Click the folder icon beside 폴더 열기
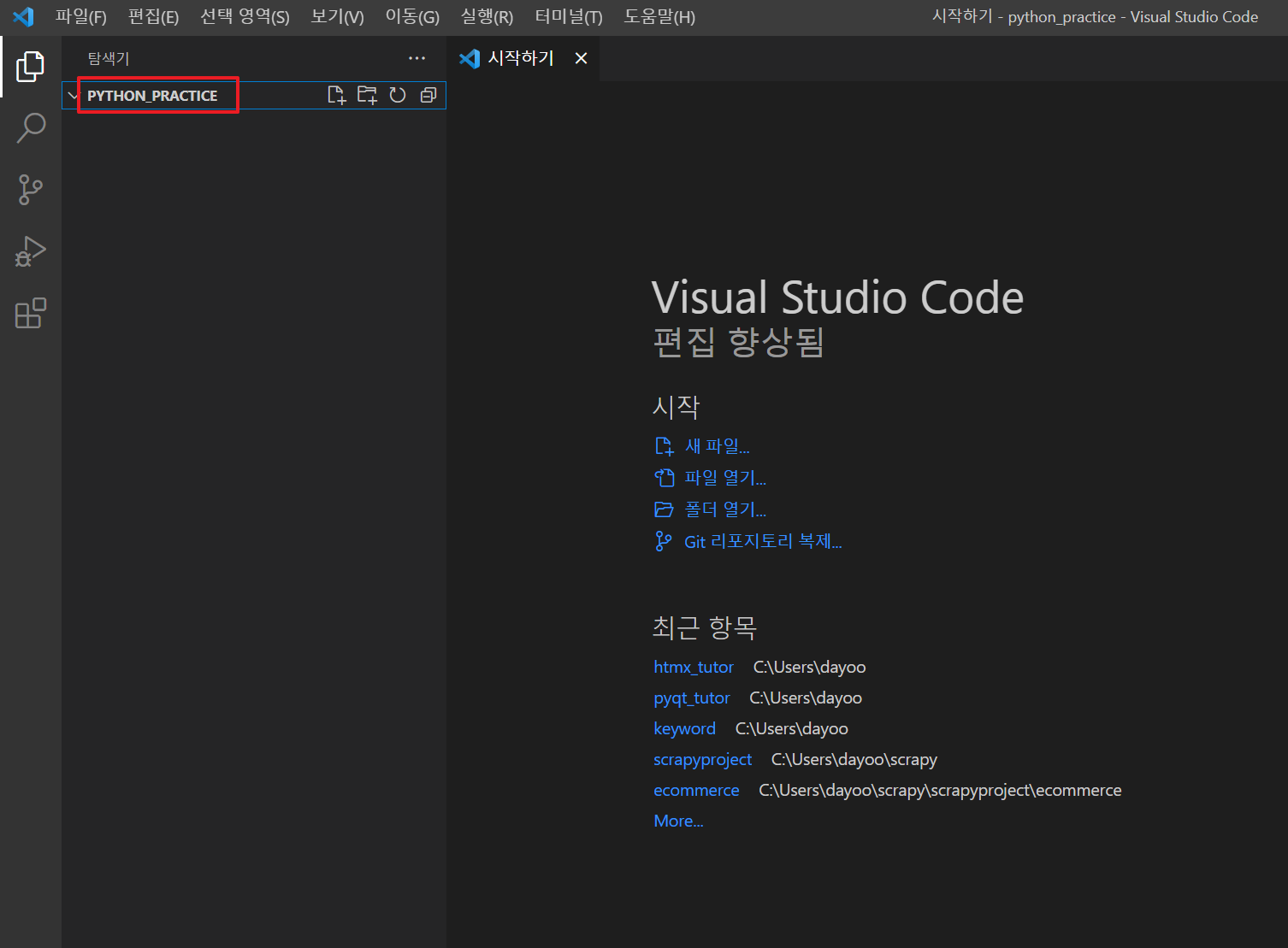This screenshot has height=948, width=1288. tap(664, 509)
